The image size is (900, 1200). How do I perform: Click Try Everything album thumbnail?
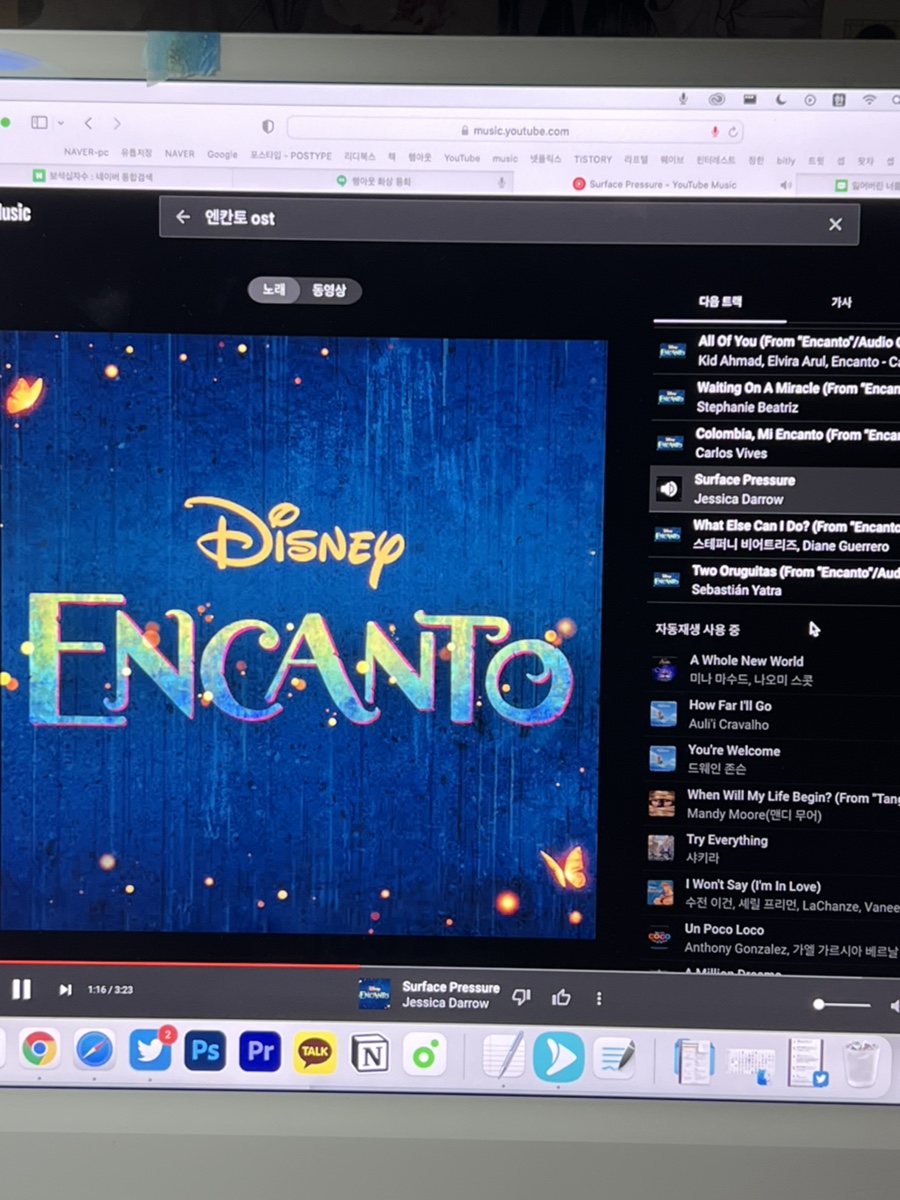coord(660,848)
